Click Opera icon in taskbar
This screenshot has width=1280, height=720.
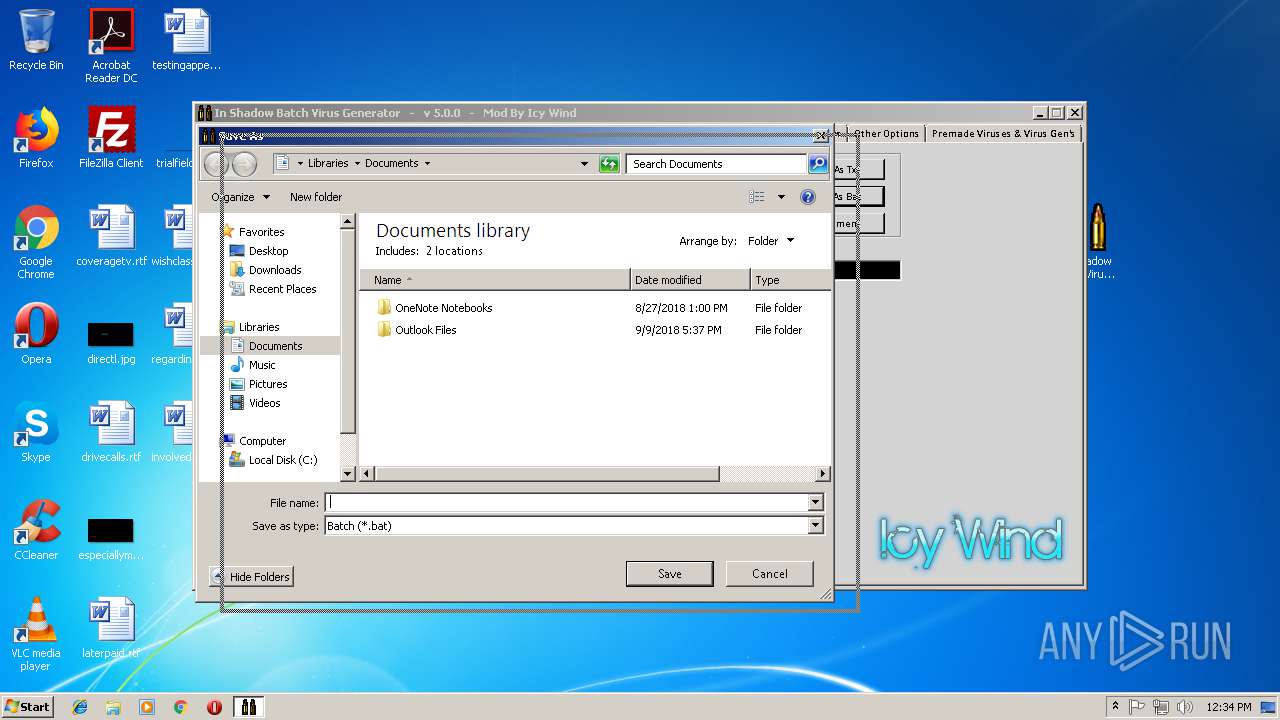coord(214,707)
